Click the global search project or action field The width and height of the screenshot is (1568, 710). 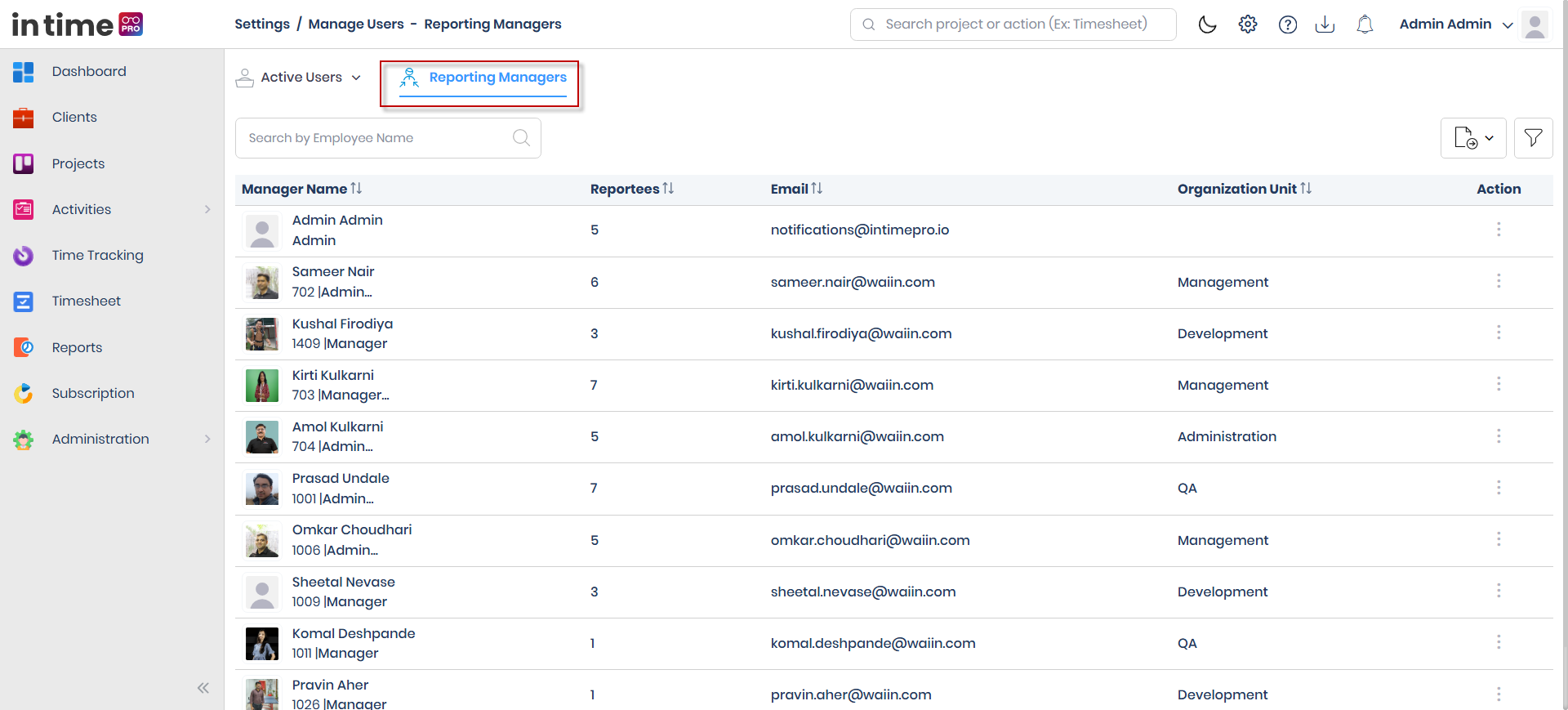pos(1013,25)
